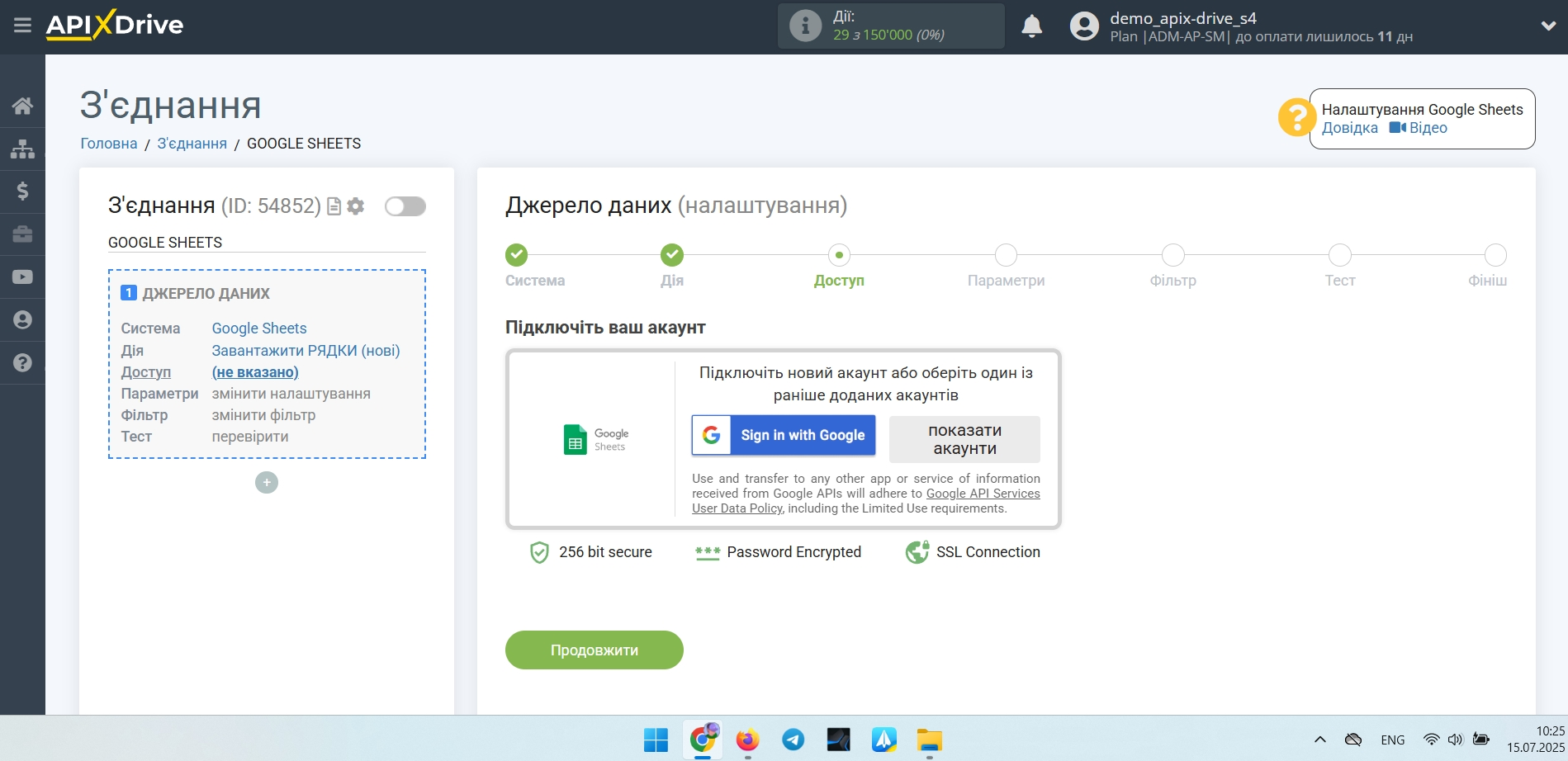Image resolution: width=1568 pixels, height=761 pixels.
Task: Click the ENG language indicator
Action: tap(1392, 740)
